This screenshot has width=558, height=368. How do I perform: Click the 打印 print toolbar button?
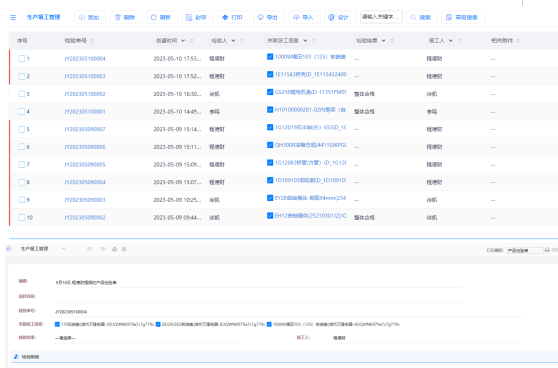(x=233, y=17)
